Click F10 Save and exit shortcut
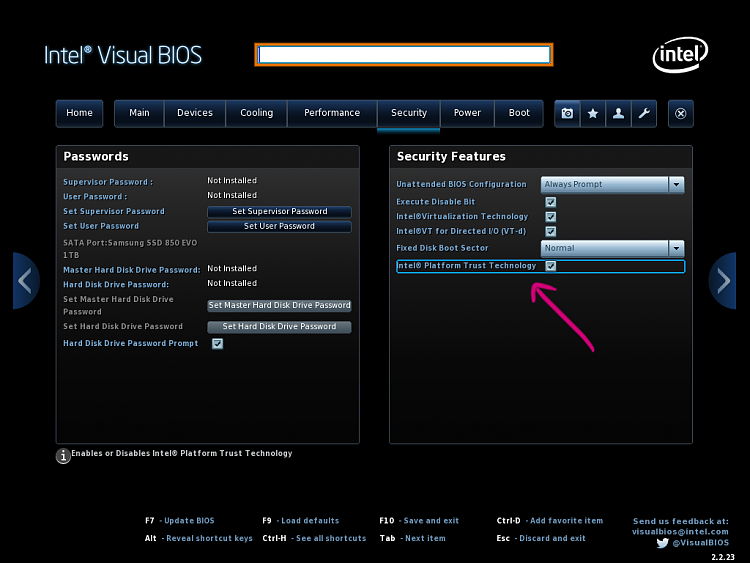The height and width of the screenshot is (563, 750). [x=419, y=521]
